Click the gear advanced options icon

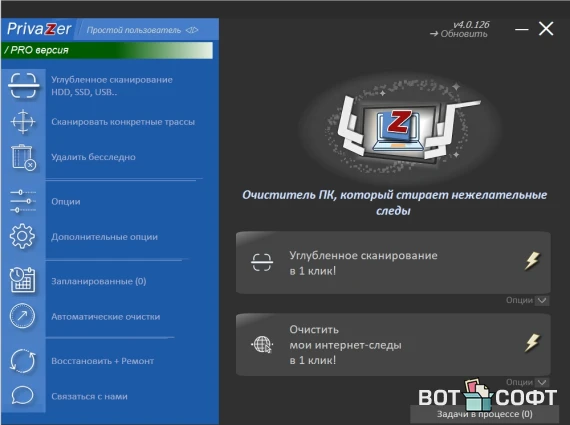[23, 236]
